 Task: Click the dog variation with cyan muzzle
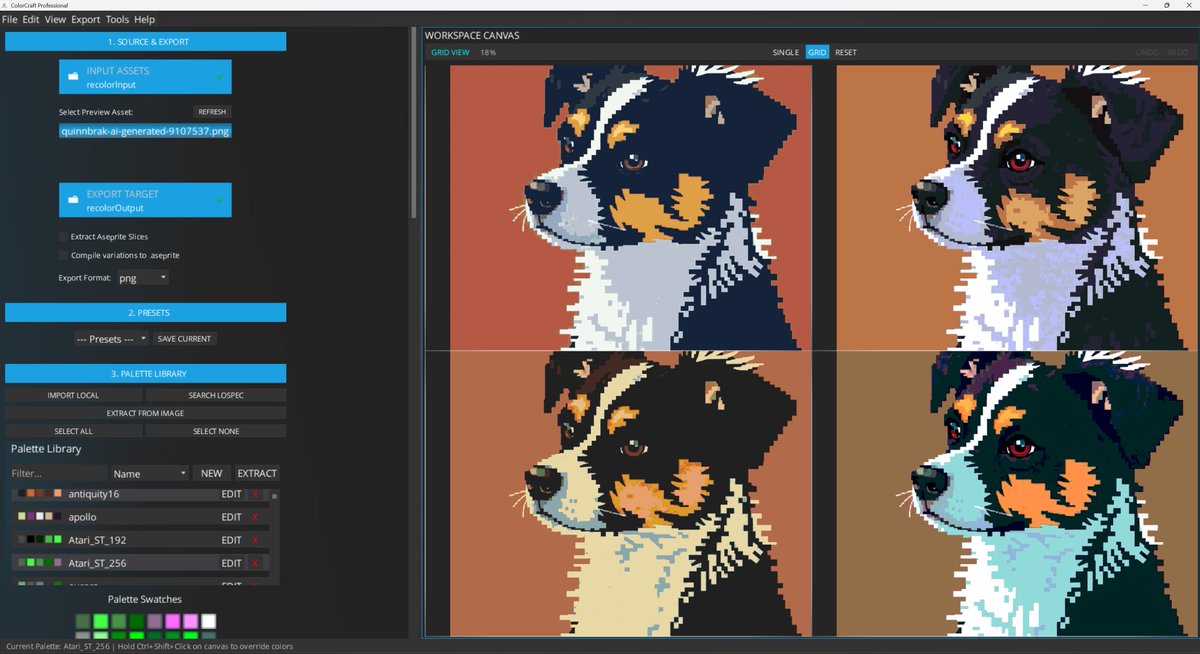point(1017,494)
